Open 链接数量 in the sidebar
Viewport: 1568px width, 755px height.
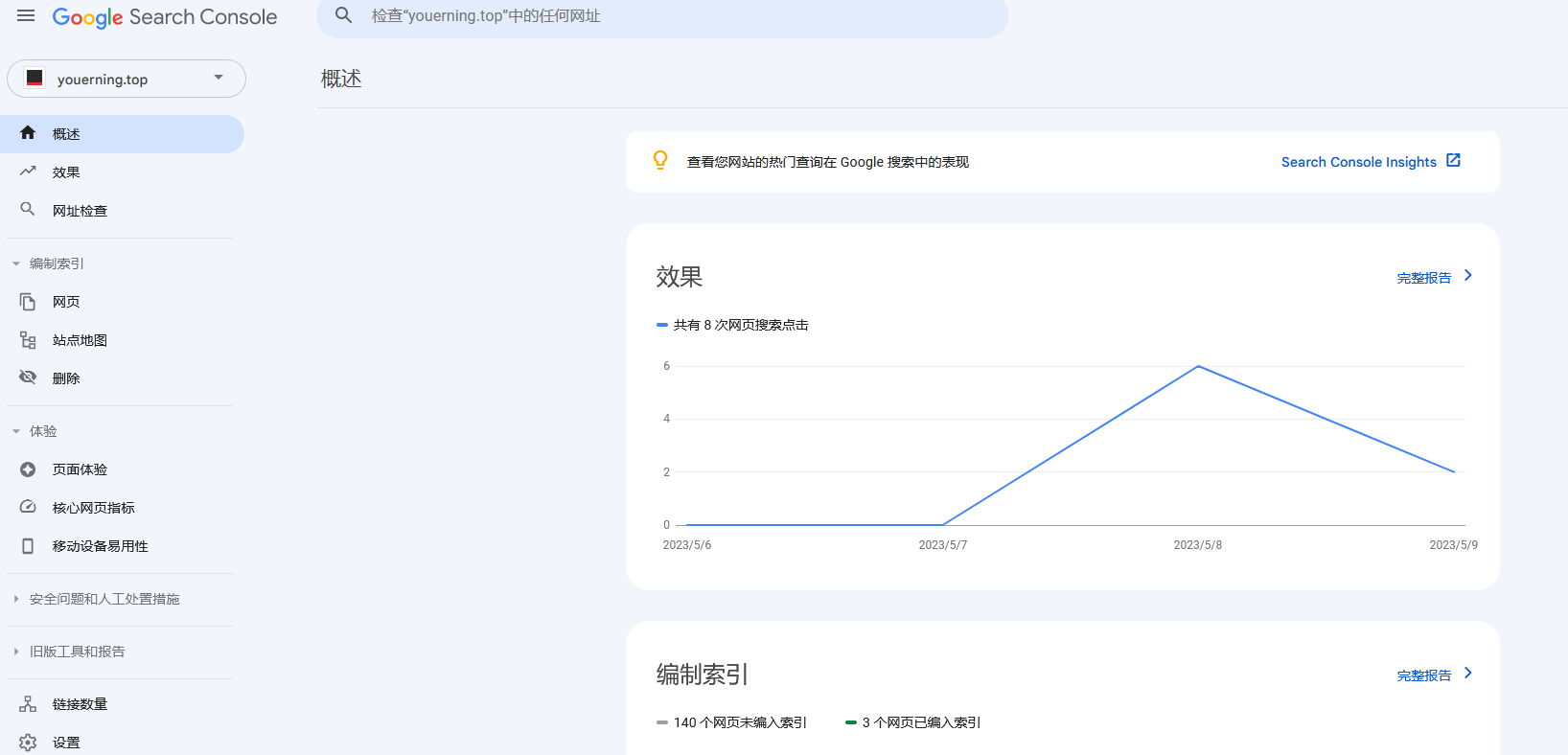[x=122, y=704]
